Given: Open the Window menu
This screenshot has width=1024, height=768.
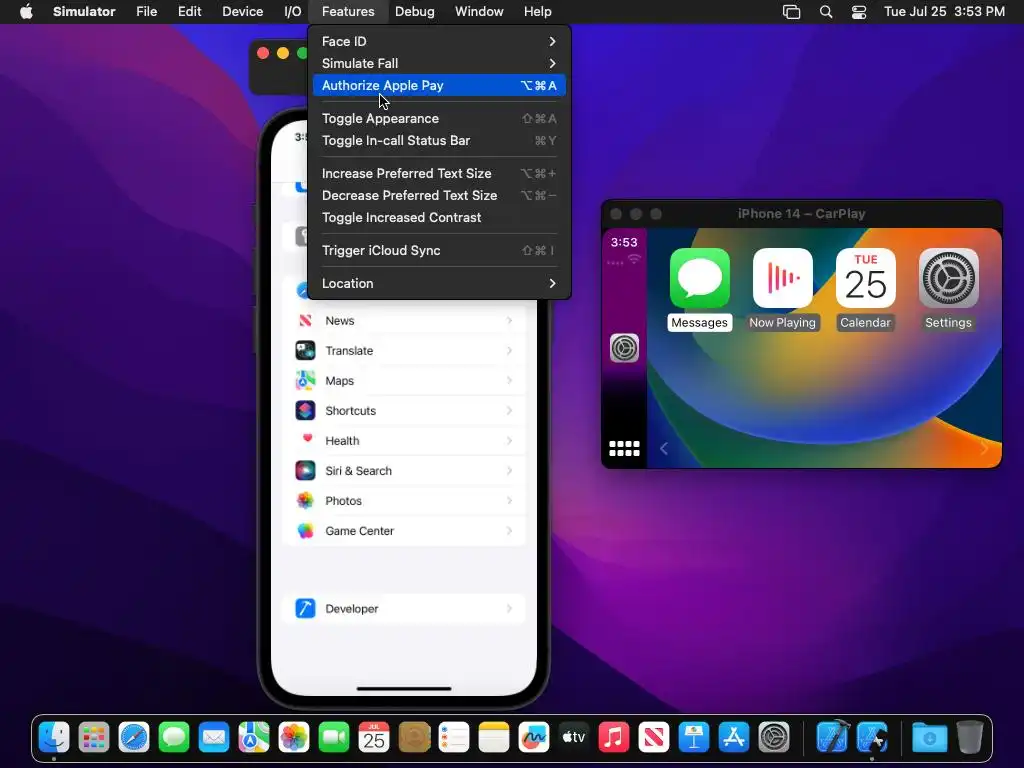Looking at the screenshot, I should (479, 12).
